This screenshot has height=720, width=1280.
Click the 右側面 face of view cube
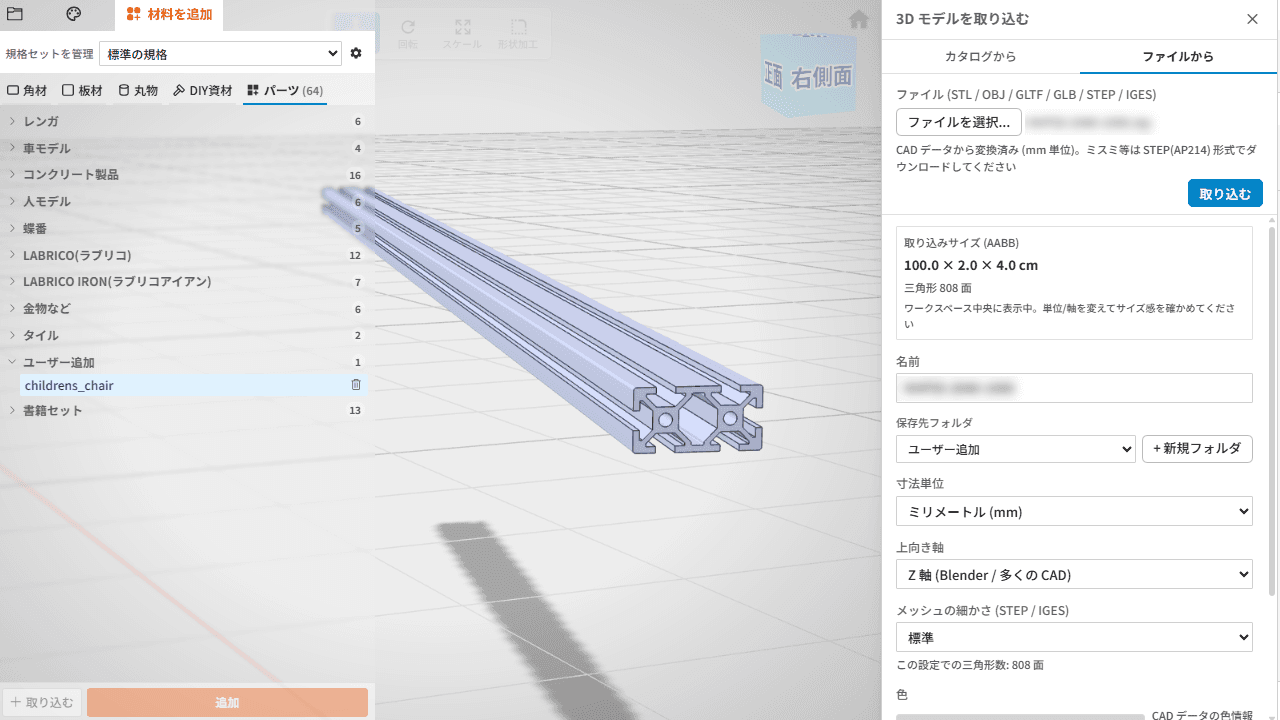[822, 78]
